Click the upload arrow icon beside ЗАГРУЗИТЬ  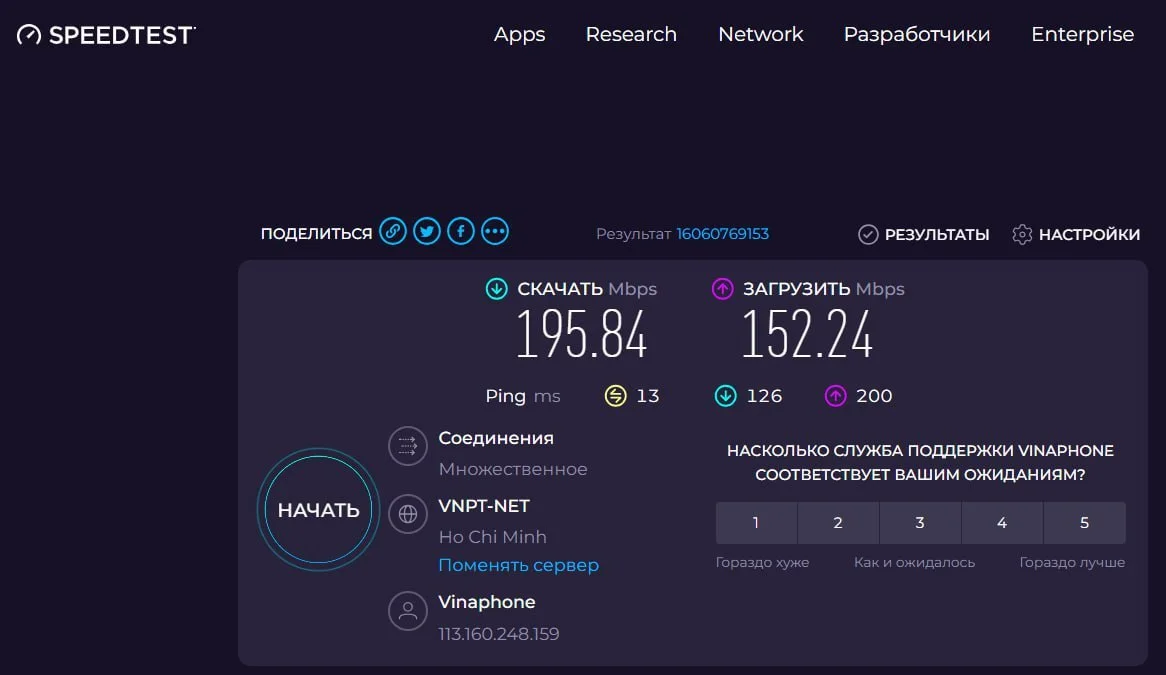[723, 288]
